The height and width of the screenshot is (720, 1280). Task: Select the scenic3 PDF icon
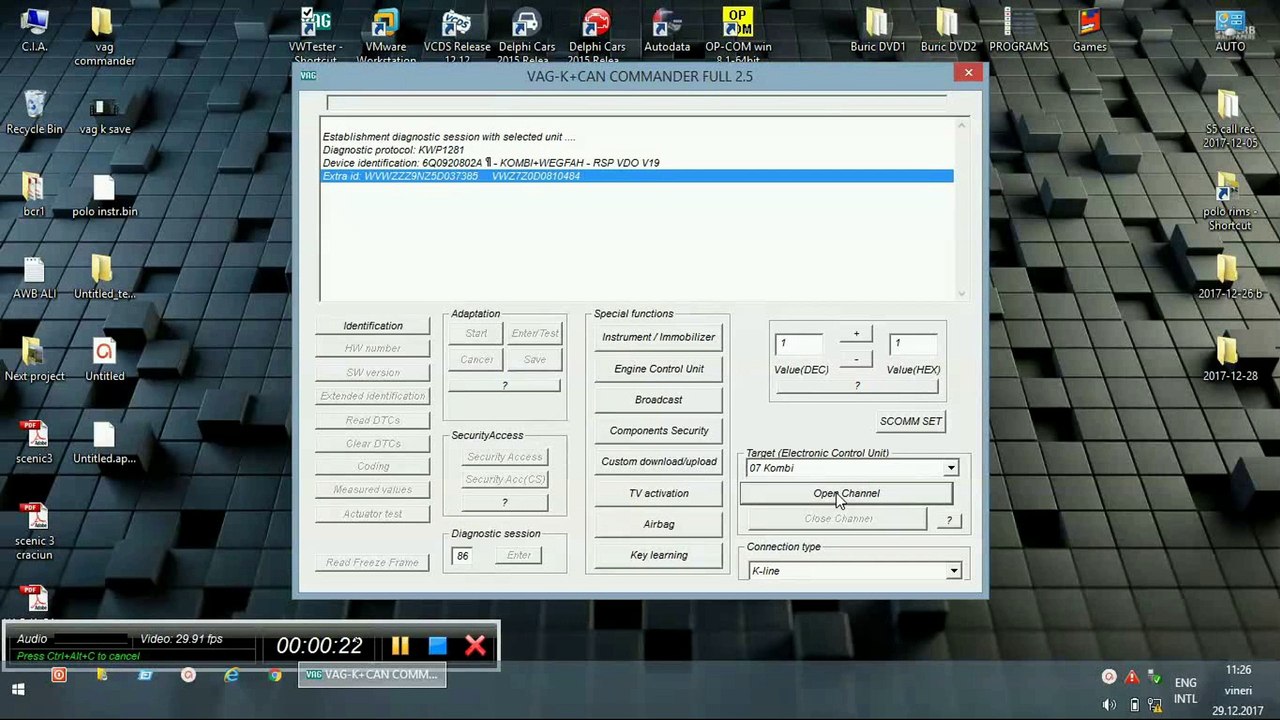pyautogui.click(x=34, y=442)
